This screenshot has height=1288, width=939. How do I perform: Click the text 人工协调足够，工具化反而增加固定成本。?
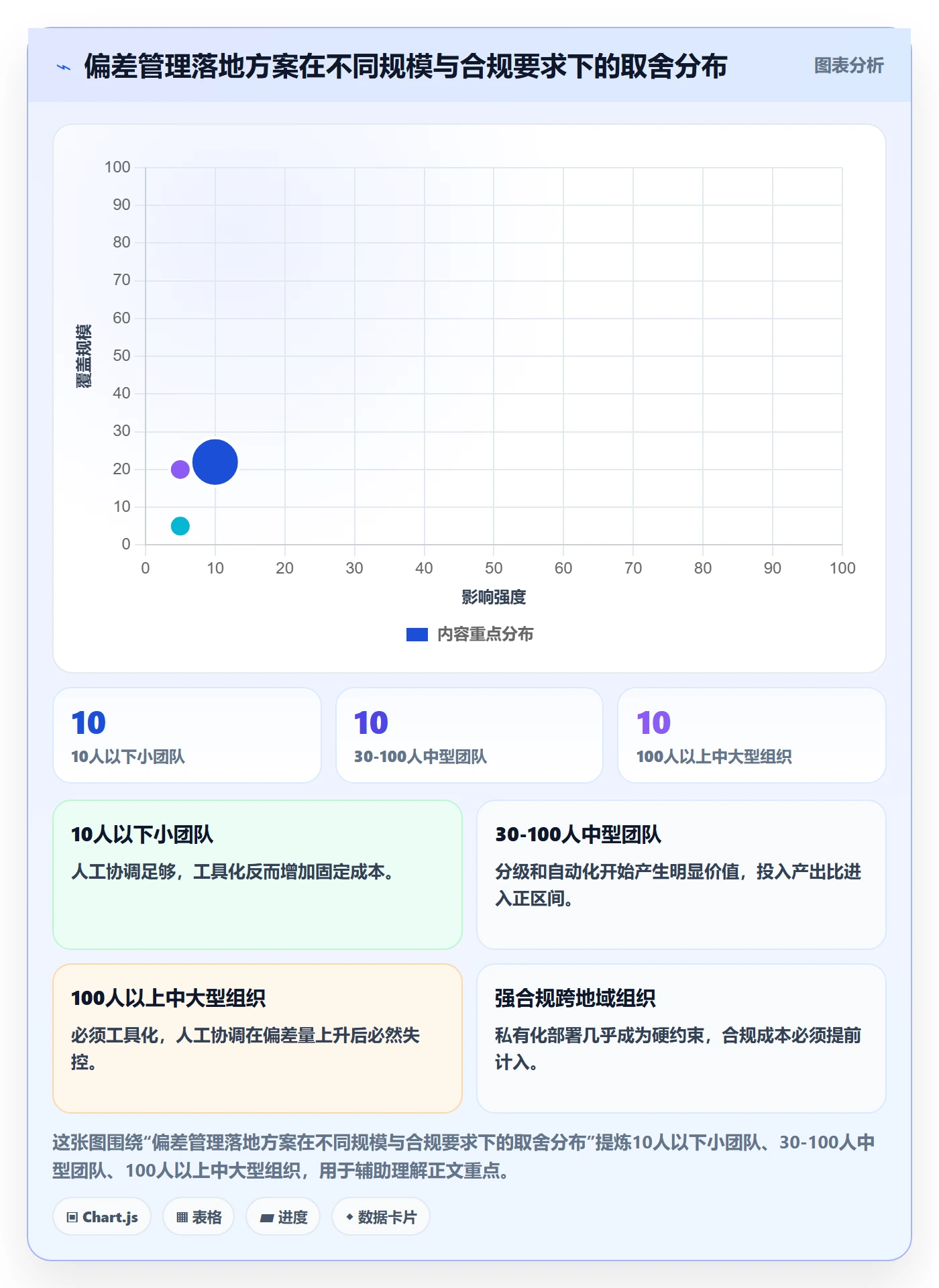point(232,871)
